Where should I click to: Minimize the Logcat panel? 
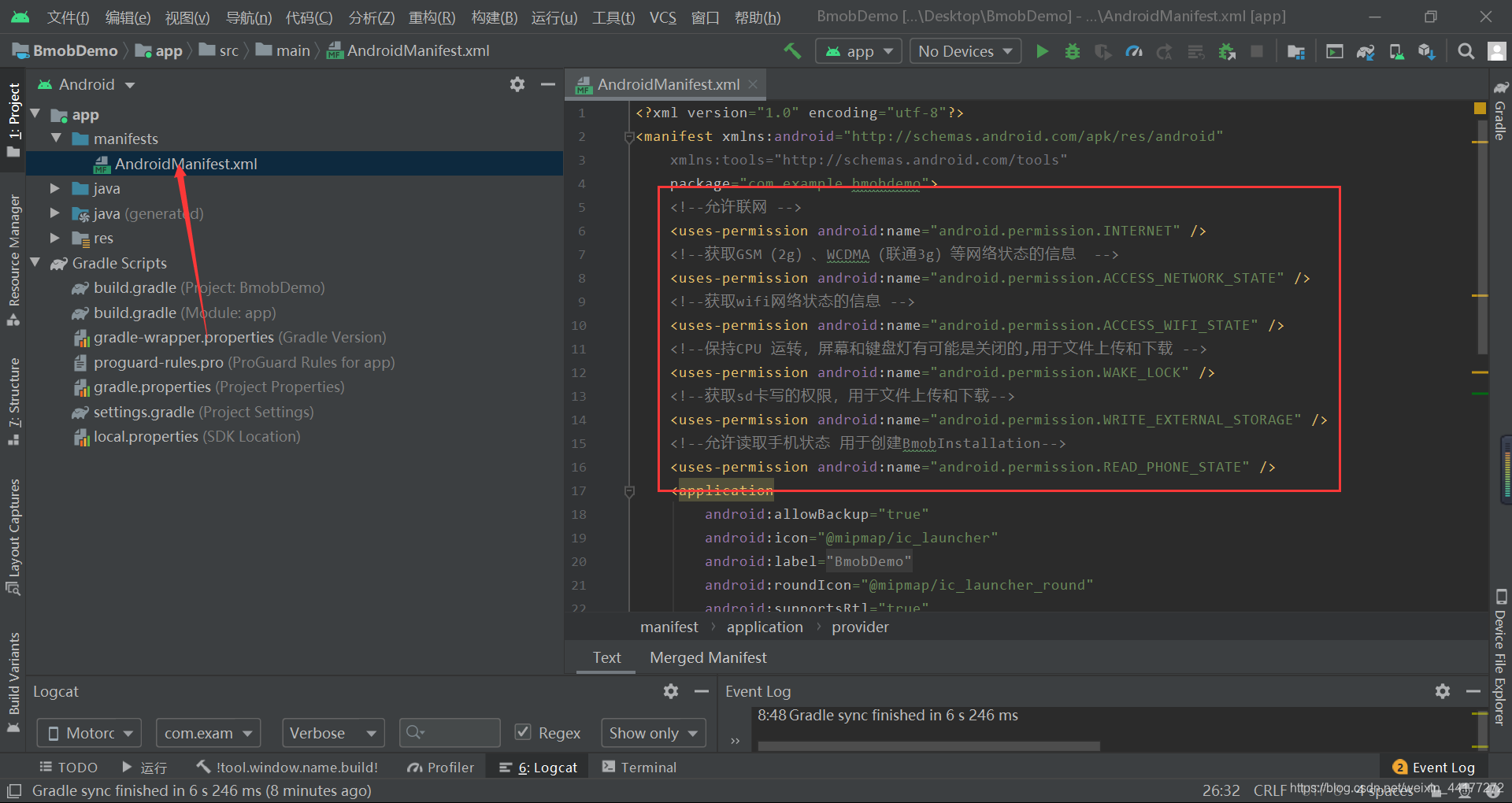pyautogui.click(x=701, y=691)
